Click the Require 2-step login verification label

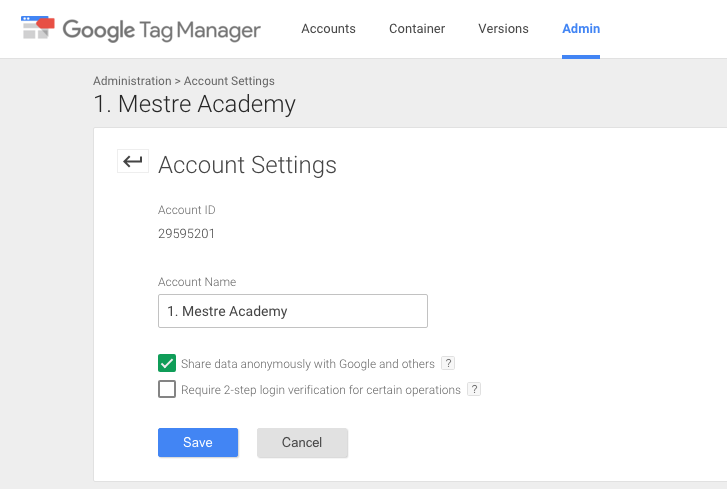point(320,389)
